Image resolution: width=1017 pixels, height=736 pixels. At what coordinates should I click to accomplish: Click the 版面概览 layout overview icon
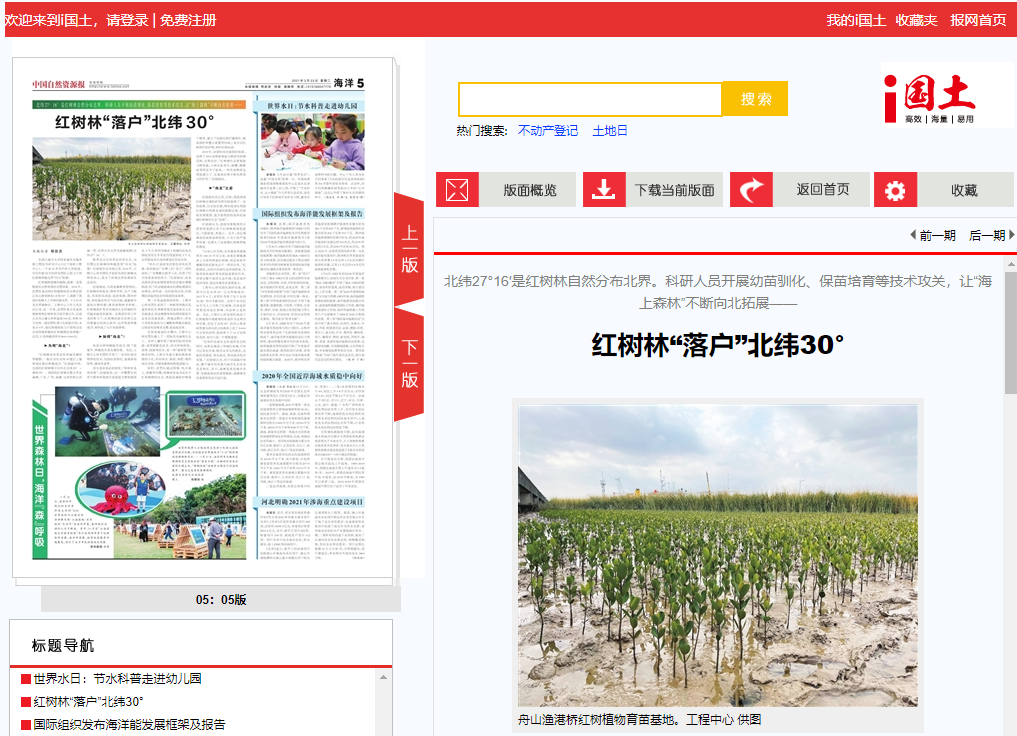457,190
